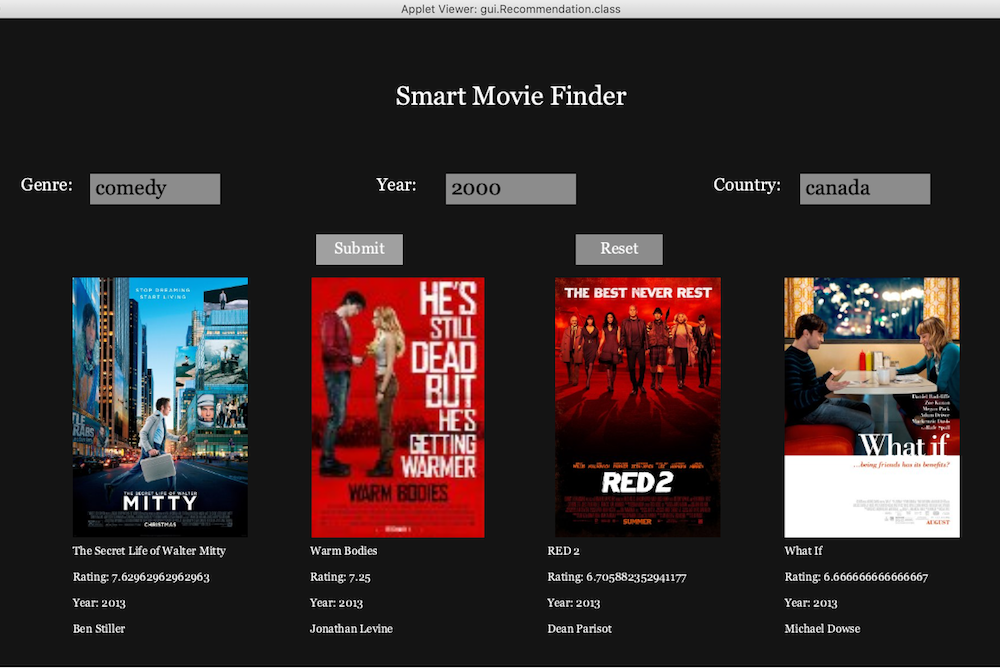Select the RED 2 title below poster
The height and width of the screenshot is (668, 1000).
tap(563, 551)
